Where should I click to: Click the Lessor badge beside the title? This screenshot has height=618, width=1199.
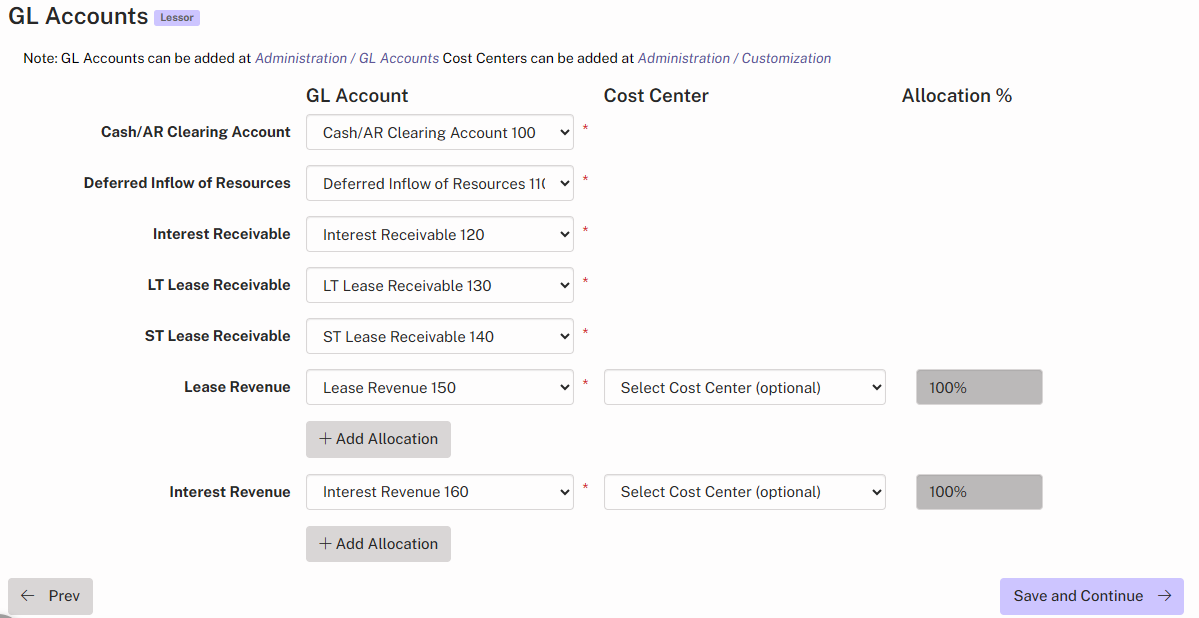[177, 18]
